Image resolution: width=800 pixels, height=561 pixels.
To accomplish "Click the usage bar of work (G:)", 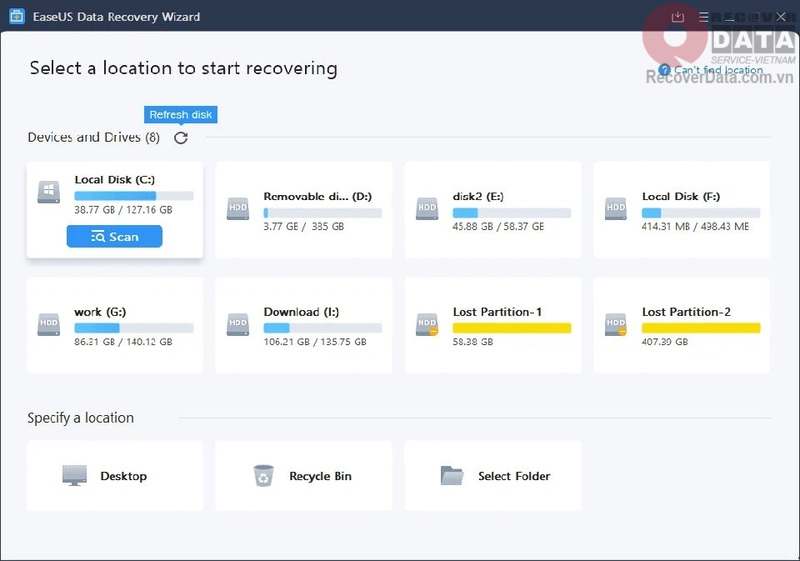I will (x=134, y=328).
